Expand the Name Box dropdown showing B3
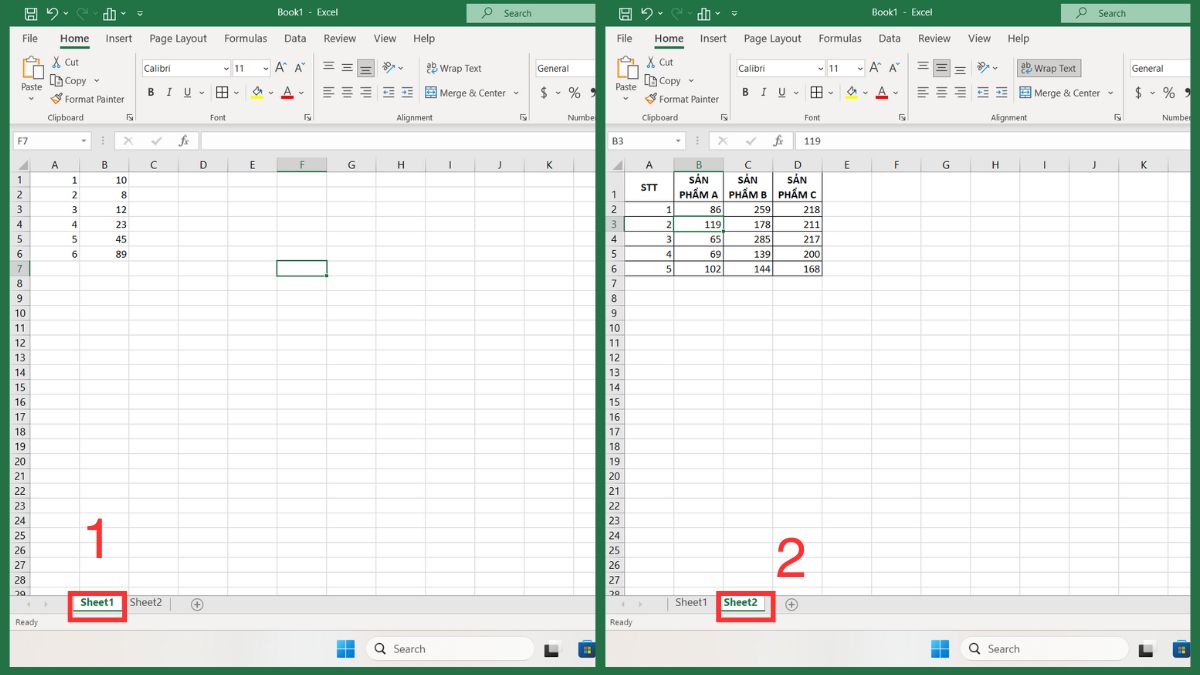The width and height of the screenshot is (1200, 675). tap(678, 141)
